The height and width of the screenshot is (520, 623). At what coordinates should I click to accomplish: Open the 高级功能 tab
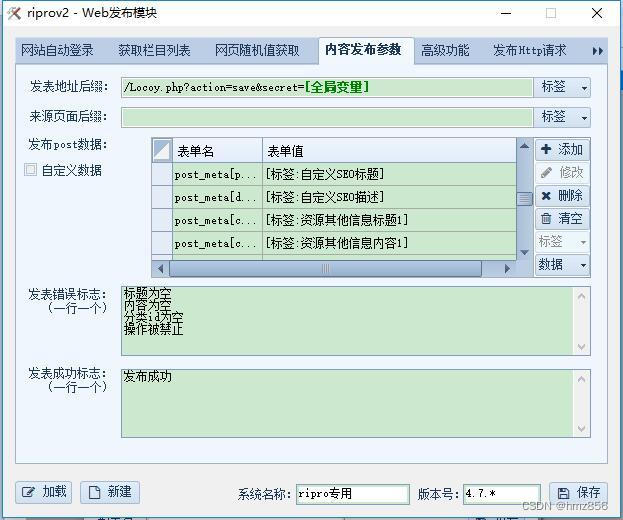pos(445,50)
